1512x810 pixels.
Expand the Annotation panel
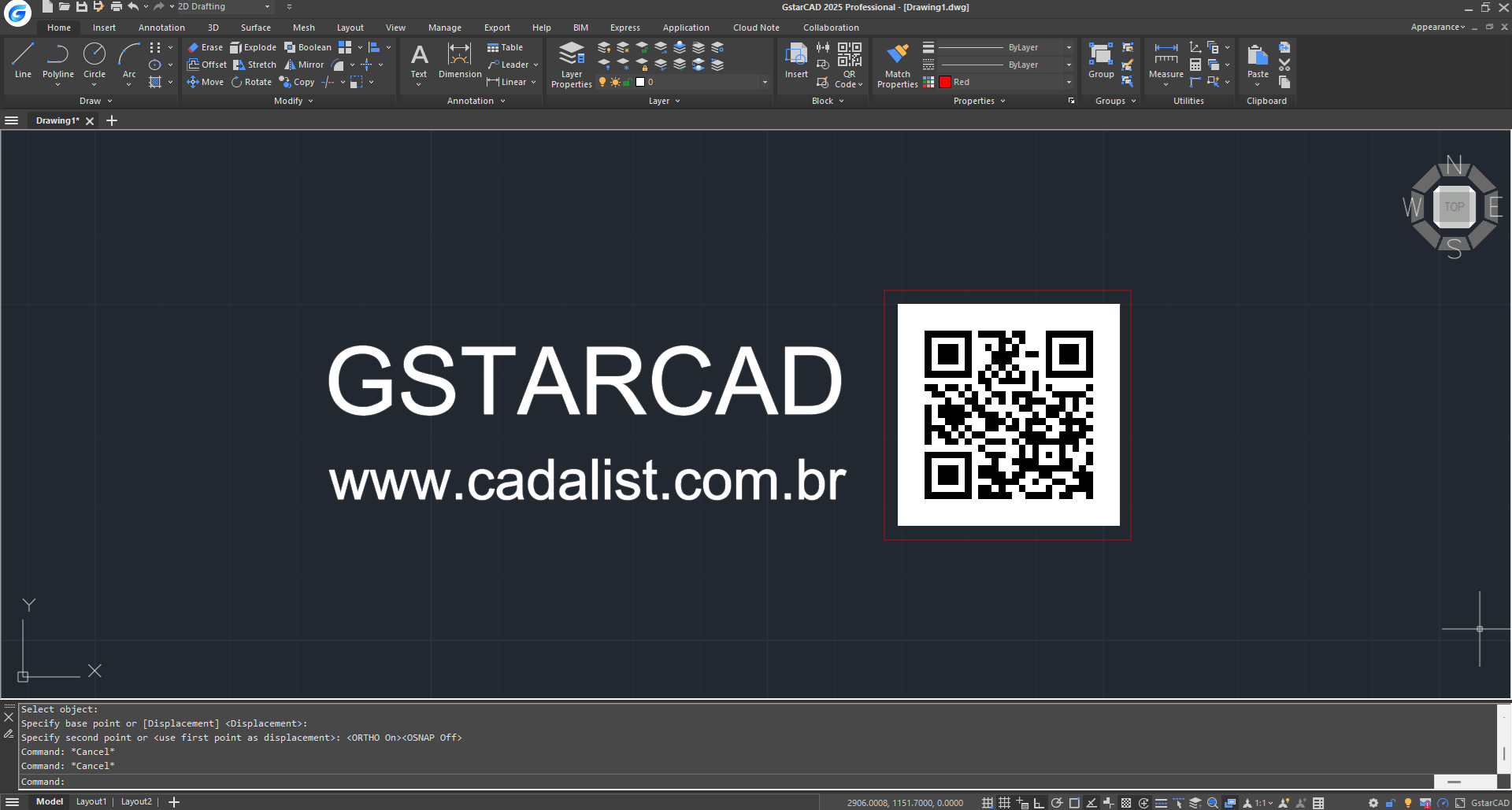(476, 101)
